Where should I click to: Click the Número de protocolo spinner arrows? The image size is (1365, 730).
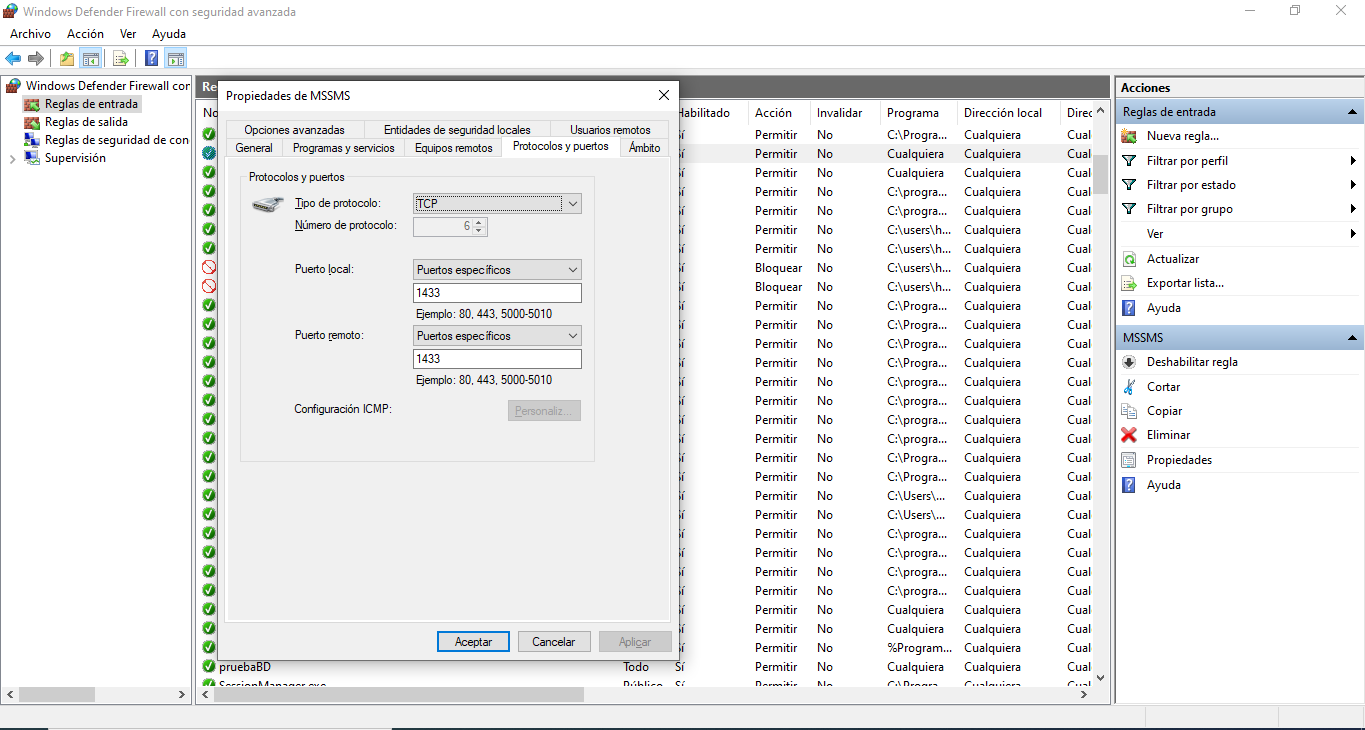click(x=479, y=227)
